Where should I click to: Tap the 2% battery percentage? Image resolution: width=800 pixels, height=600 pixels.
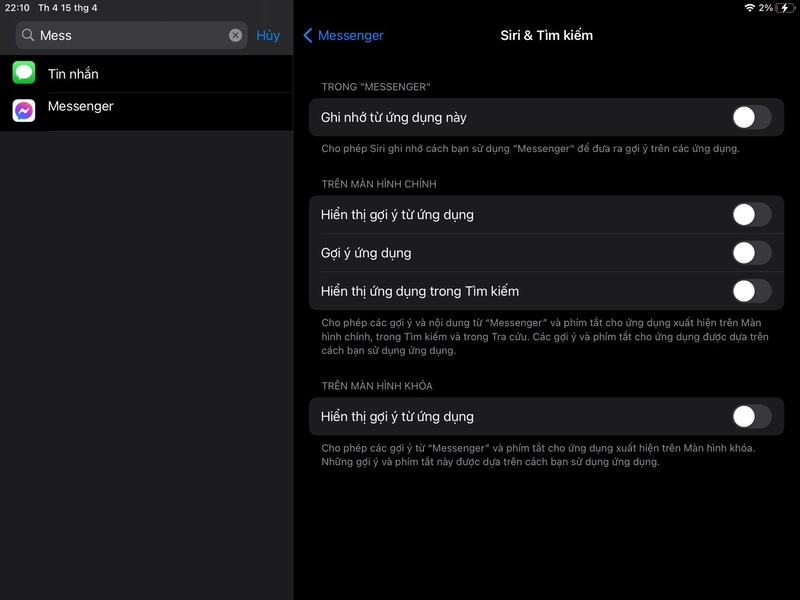[765, 8]
